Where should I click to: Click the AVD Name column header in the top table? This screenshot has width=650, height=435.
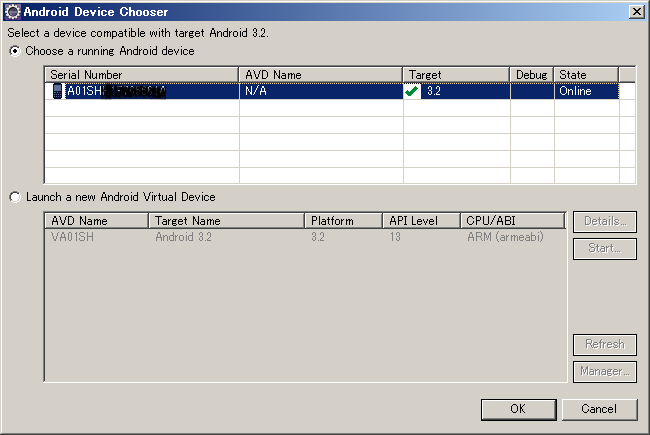coord(321,75)
